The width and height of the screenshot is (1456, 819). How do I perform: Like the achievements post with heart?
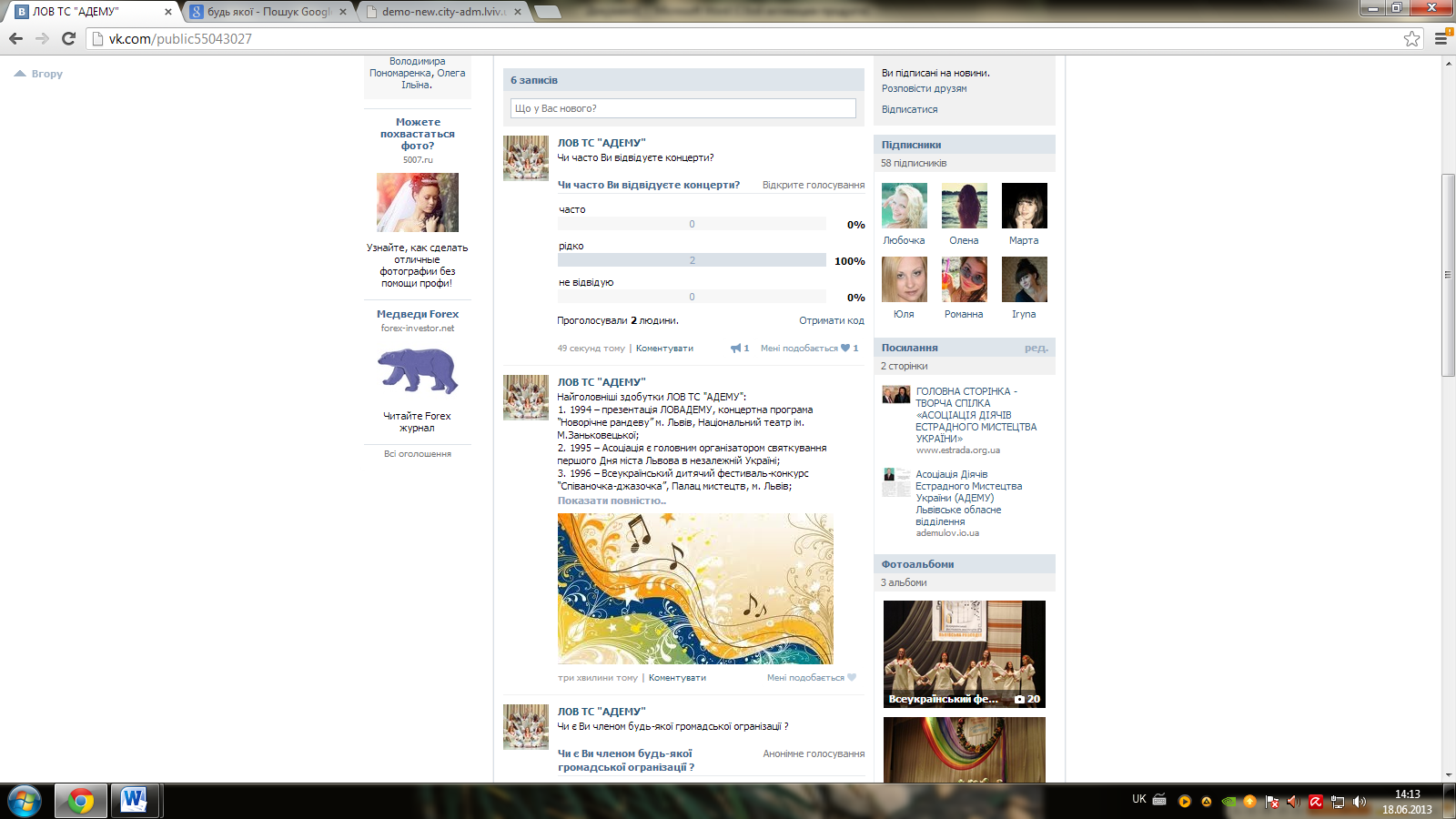(852, 678)
